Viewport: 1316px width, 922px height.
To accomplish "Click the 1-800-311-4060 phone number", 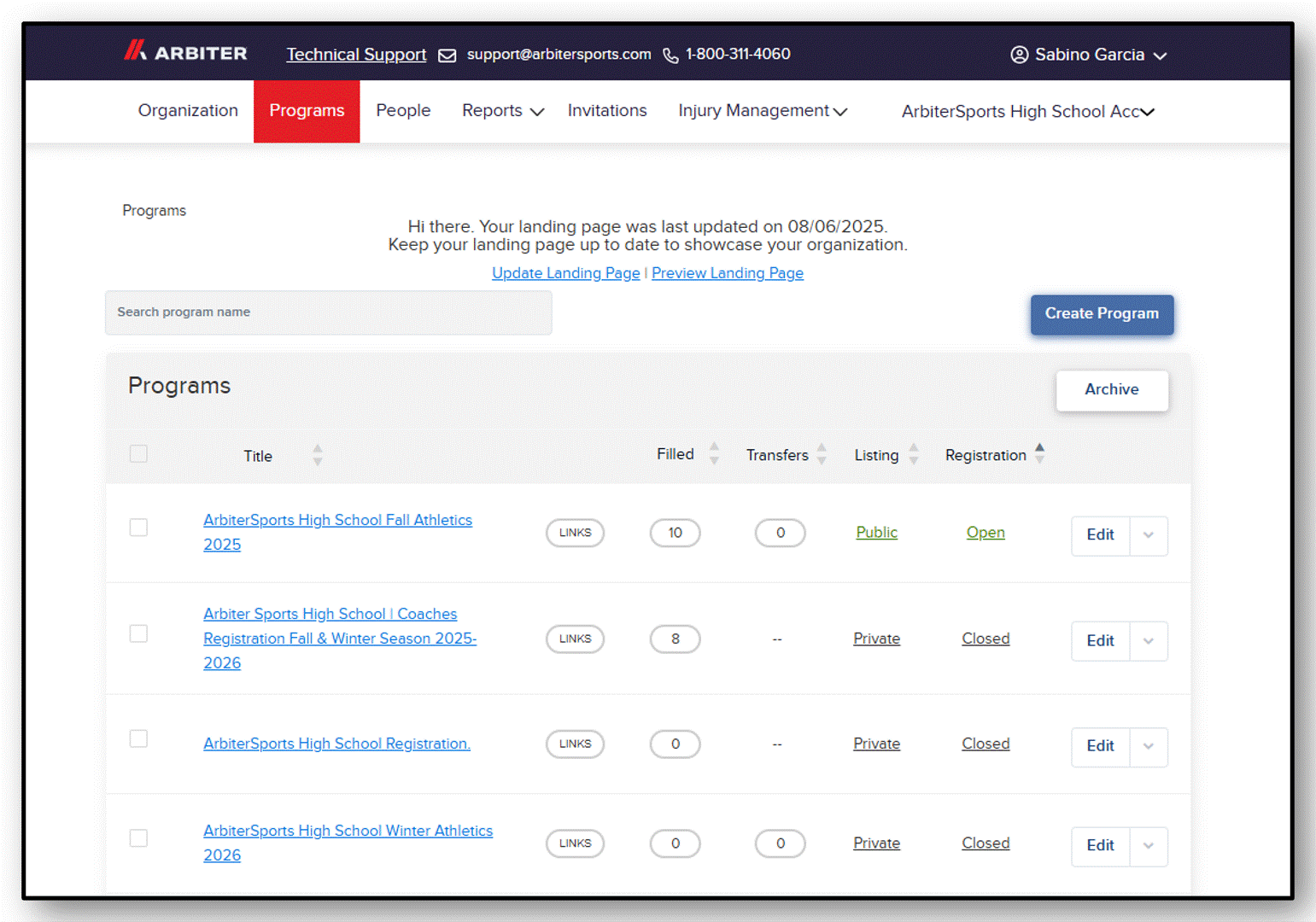I will [738, 54].
